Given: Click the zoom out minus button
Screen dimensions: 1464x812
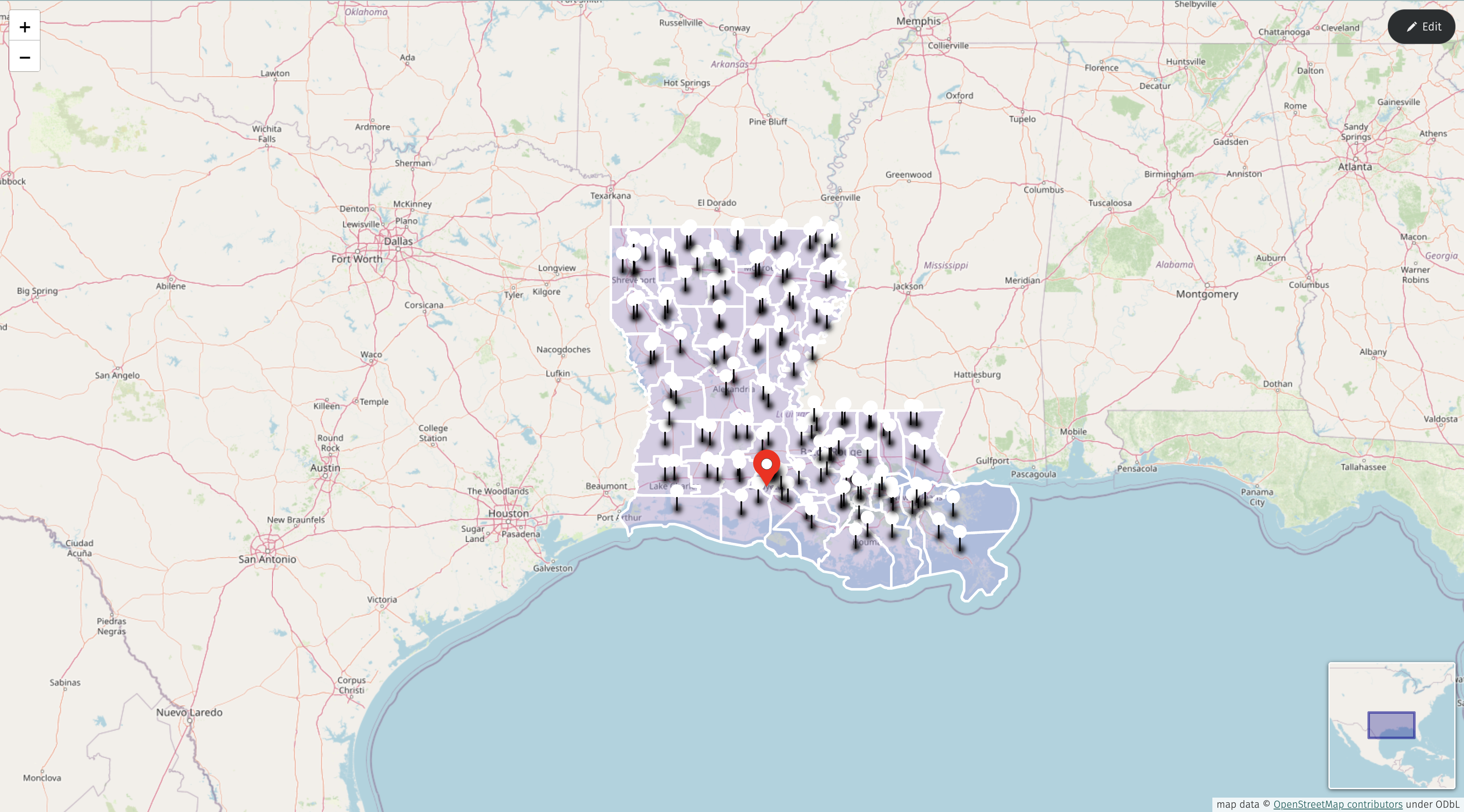Looking at the screenshot, I should (x=25, y=57).
